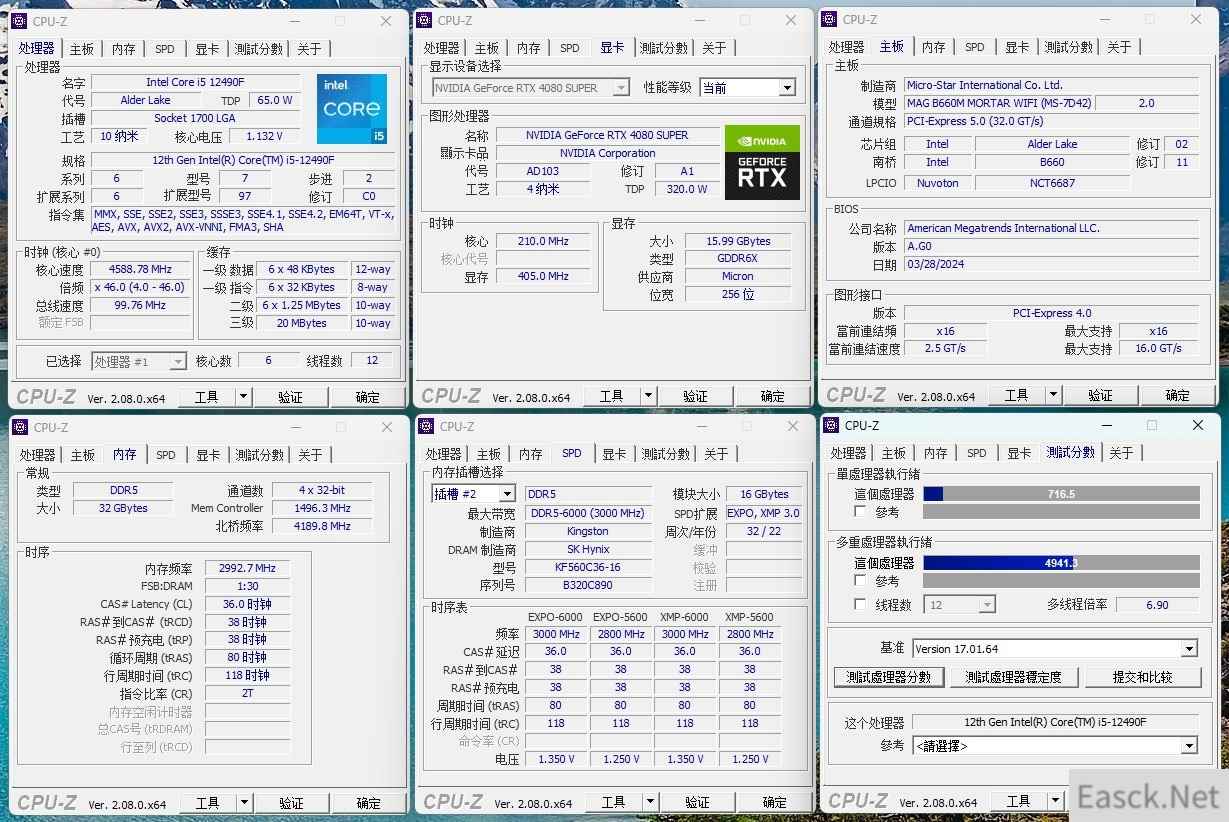Switch to 测试分数 tab in processor window

click(259, 49)
